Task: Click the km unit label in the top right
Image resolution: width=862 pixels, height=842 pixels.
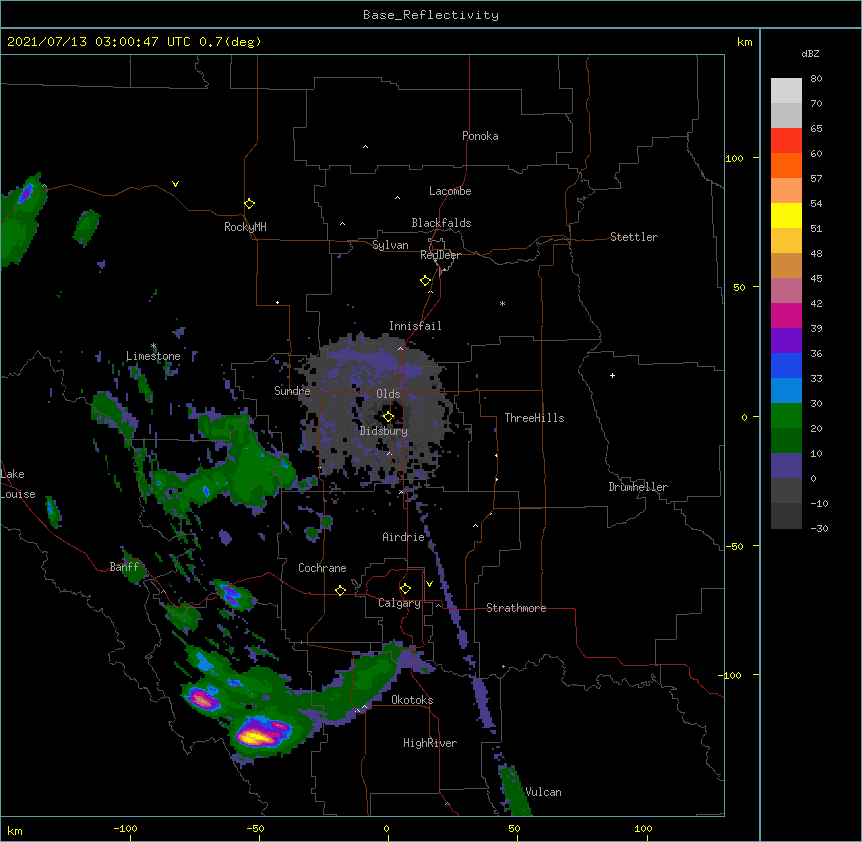Action: tap(744, 42)
